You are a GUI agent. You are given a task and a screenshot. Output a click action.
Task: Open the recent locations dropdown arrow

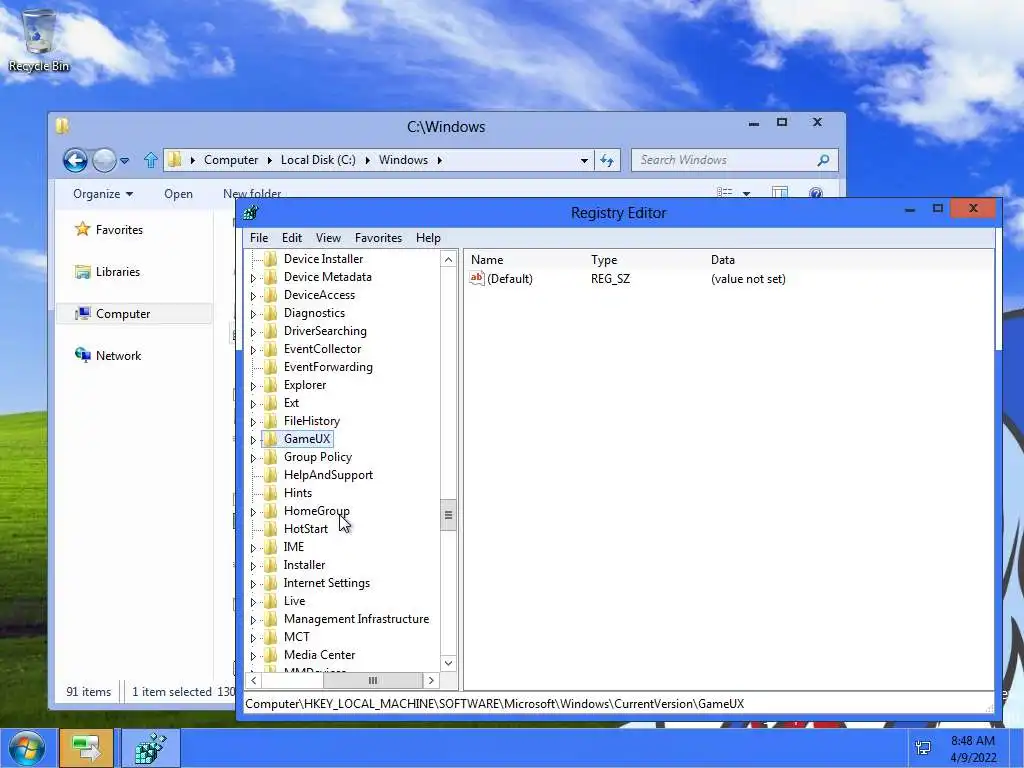coord(124,161)
